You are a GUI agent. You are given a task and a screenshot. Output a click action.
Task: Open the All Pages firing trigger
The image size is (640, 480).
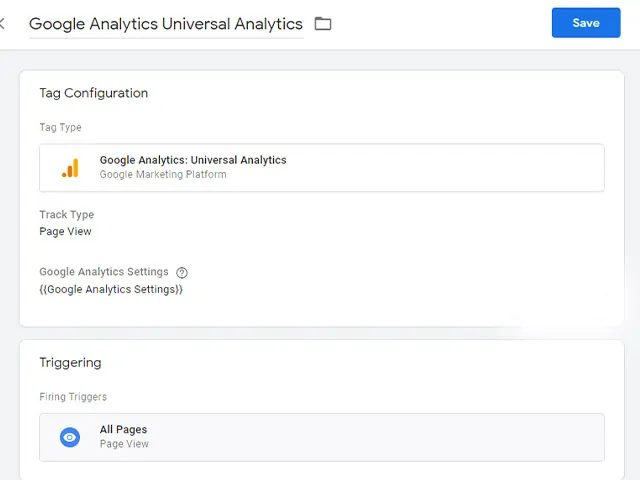[x=123, y=430]
